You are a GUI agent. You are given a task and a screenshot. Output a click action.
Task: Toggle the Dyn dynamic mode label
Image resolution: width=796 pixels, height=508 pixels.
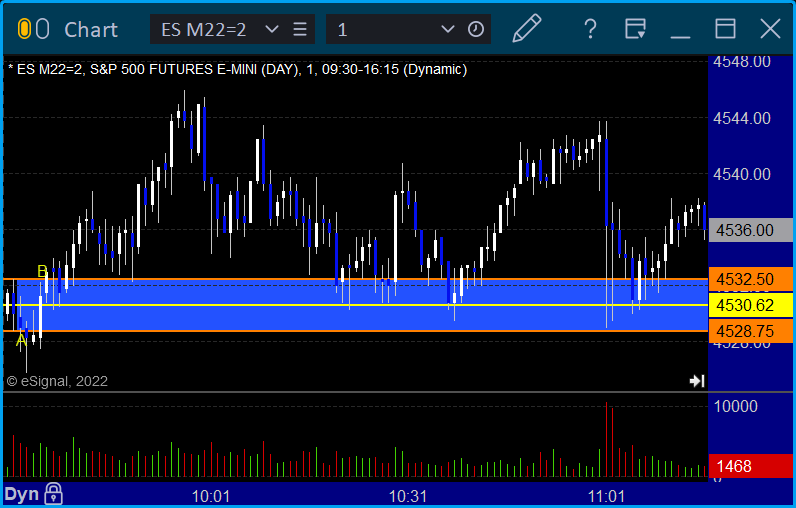pos(22,494)
